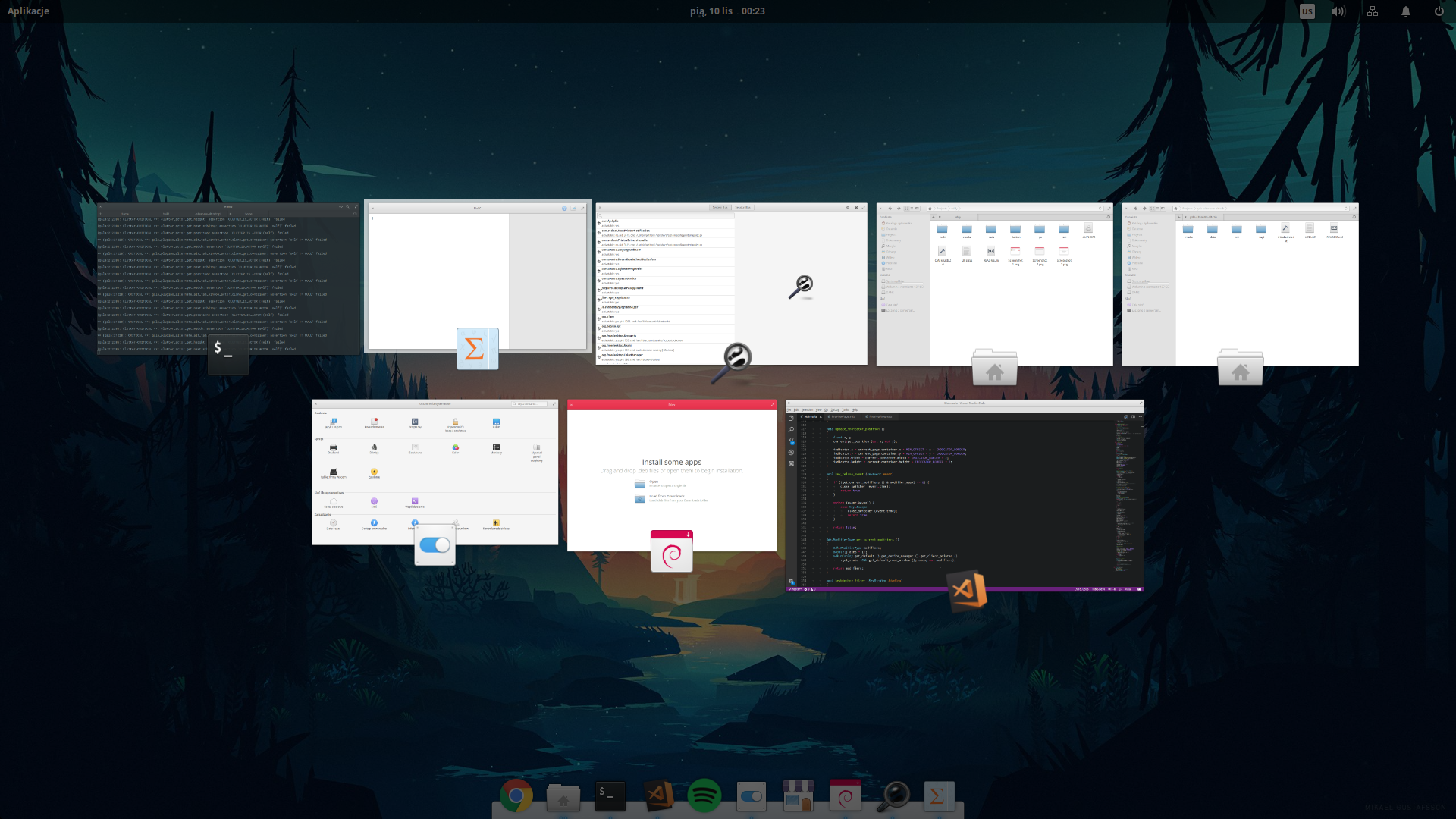This screenshot has width=1456, height=819.
Task: Show the notifications bell indicator
Action: [1405, 11]
